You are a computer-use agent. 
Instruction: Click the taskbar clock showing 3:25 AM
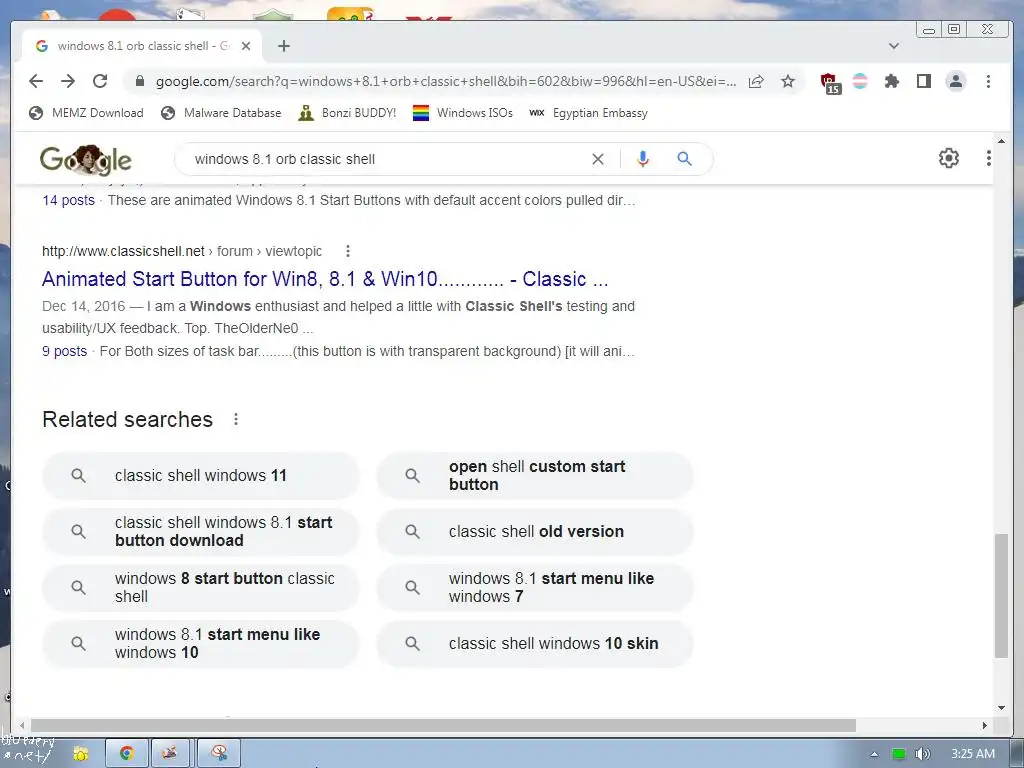coord(972,754)
